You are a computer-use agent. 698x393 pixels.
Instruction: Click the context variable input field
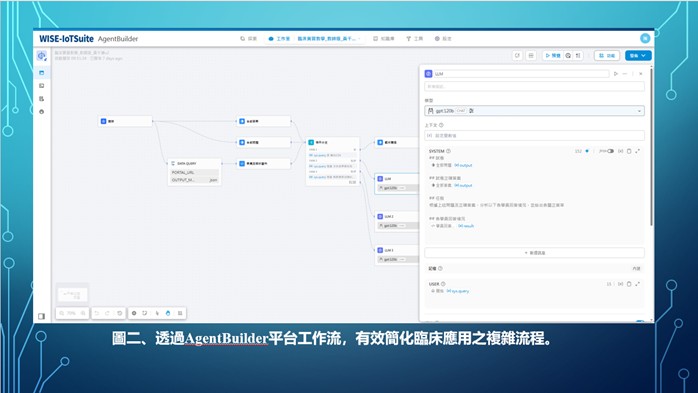tap(534, 135)
